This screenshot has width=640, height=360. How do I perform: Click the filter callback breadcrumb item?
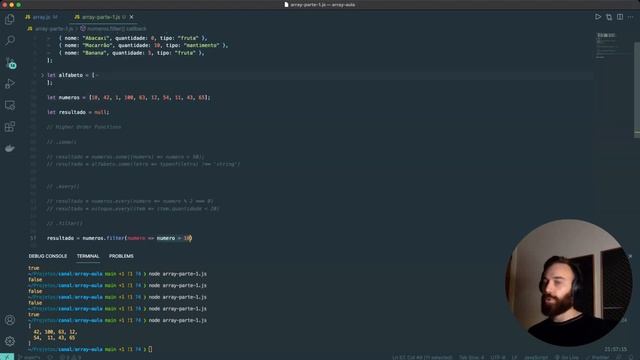click(113, 29)
